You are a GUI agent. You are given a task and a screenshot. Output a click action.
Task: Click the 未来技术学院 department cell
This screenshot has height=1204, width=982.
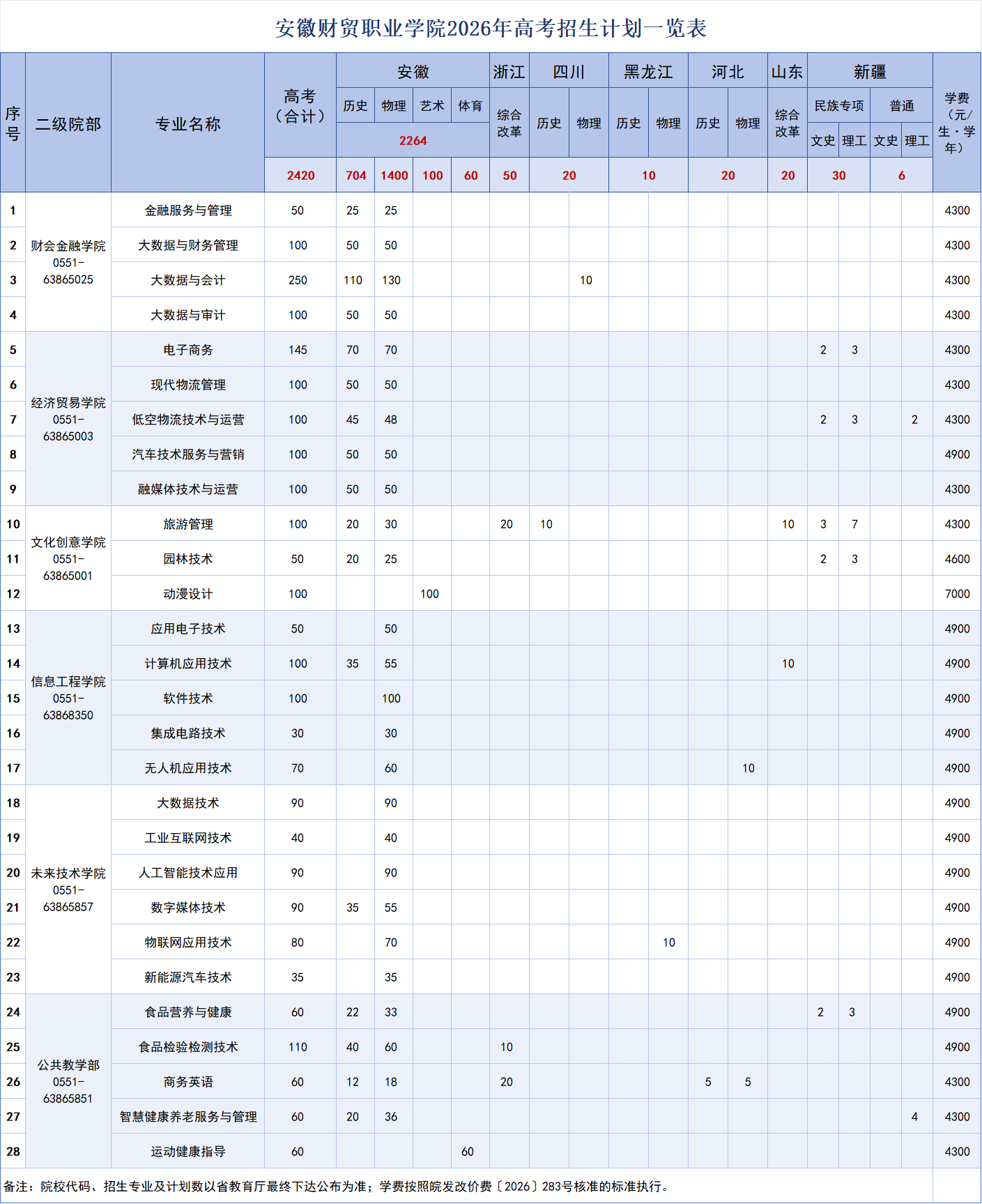coord(68,890)
